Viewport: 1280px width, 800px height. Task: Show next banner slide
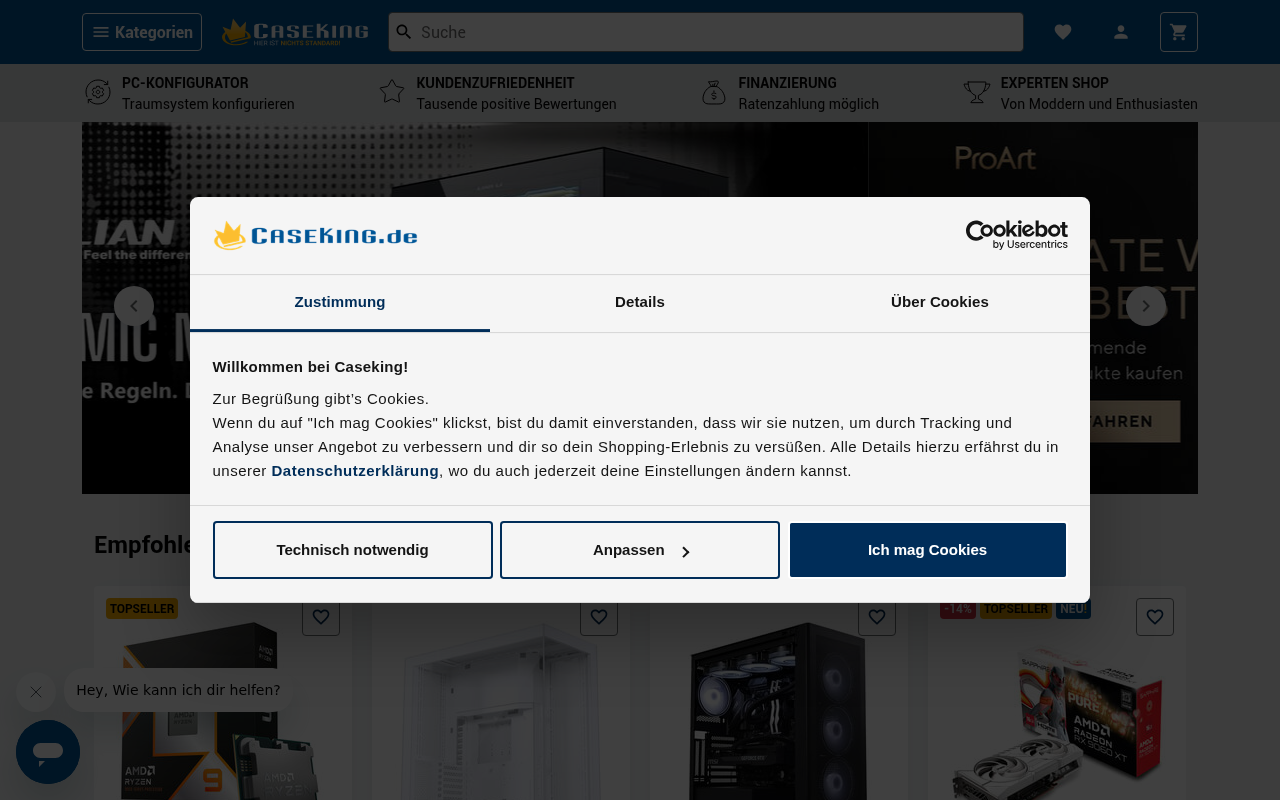click(x=1146, y=306)
